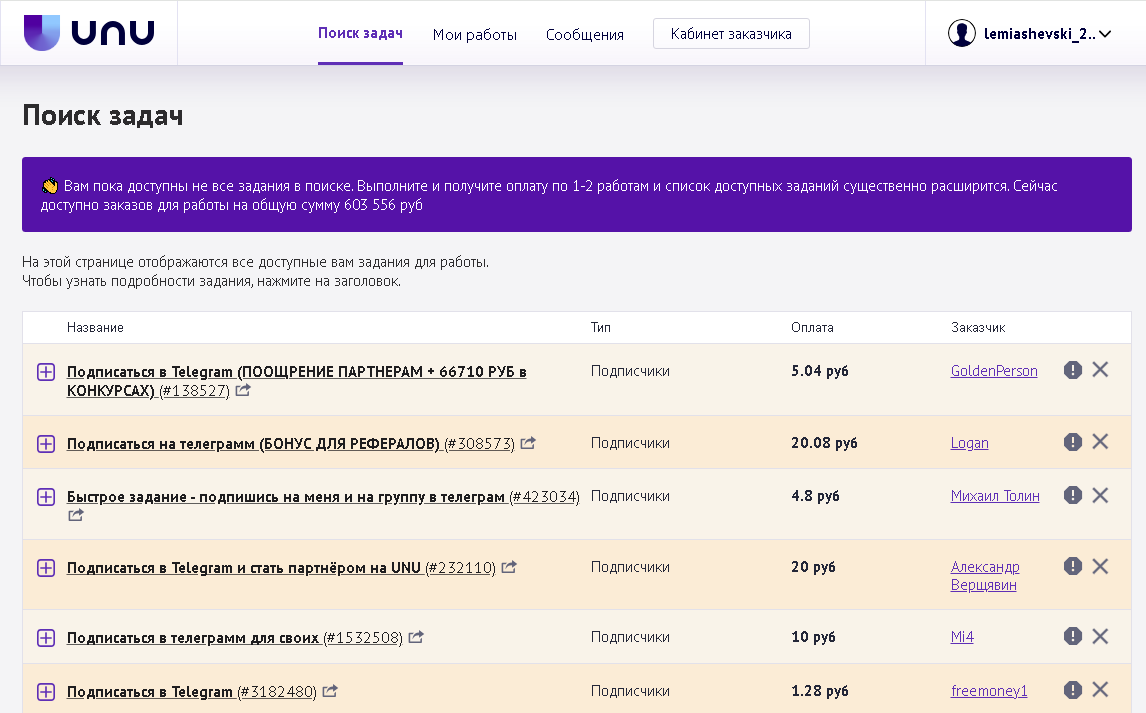
Task: Hide the GoldenPerson task with X
Action: point(1100,370)
